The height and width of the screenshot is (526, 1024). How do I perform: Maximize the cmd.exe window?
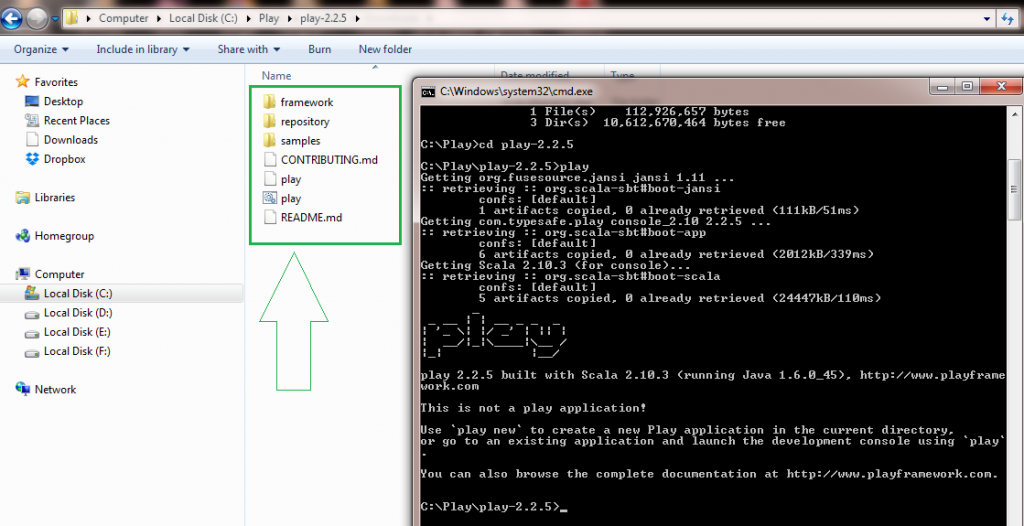(x=968, y=86)
